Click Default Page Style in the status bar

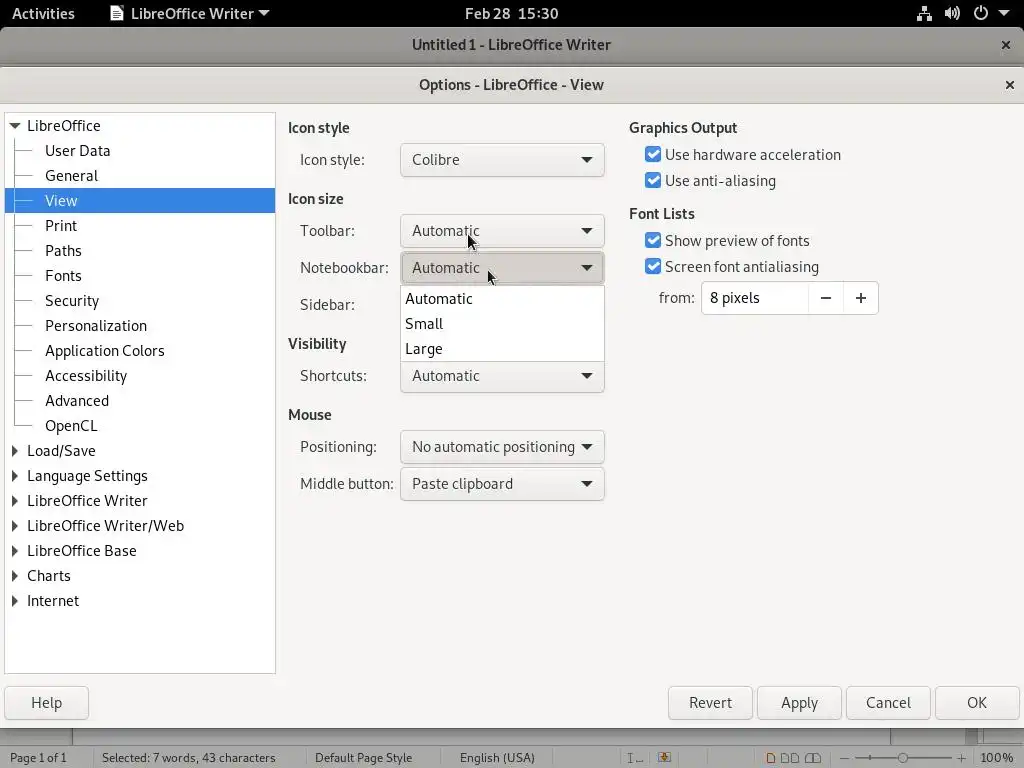(363, 758)
